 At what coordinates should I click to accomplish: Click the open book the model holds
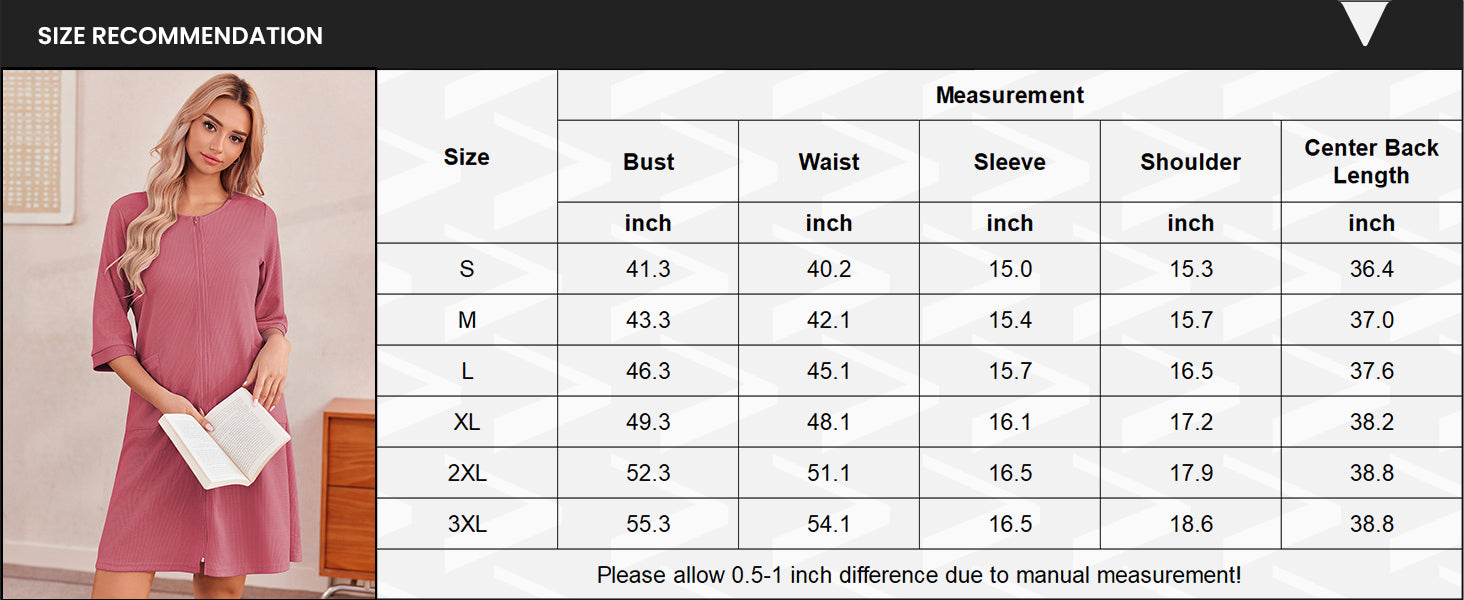click(226, 437)
